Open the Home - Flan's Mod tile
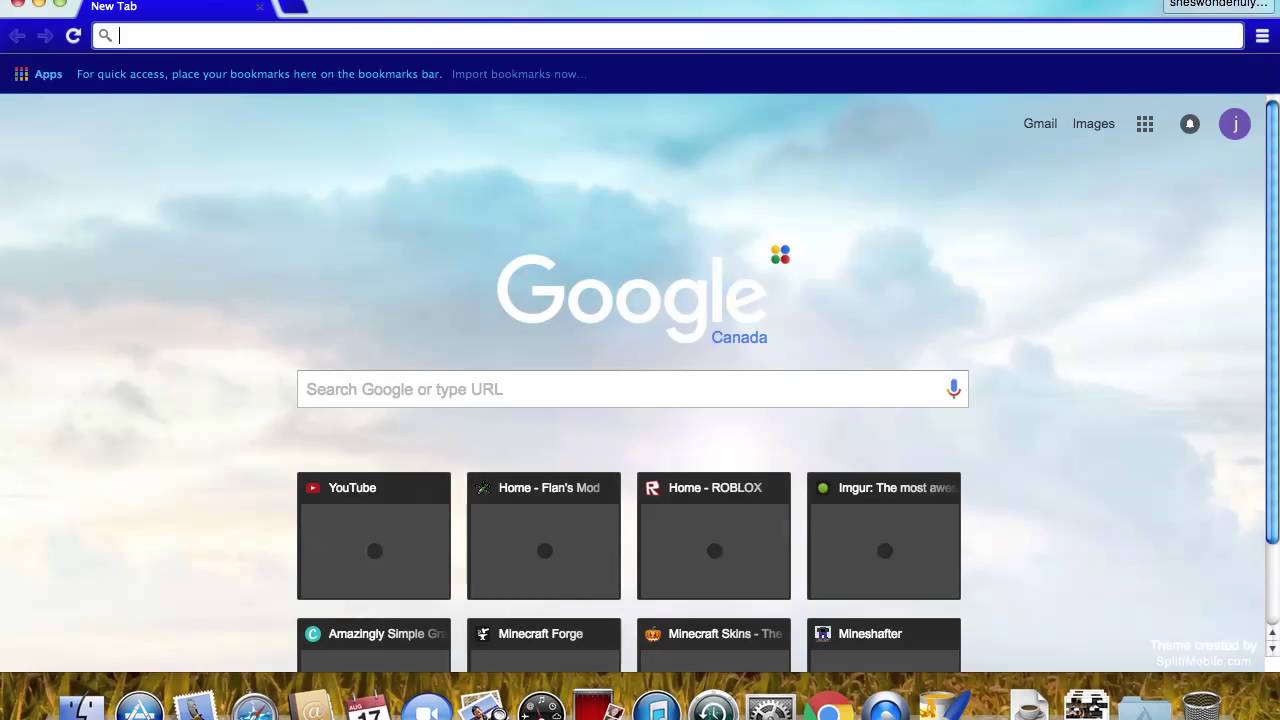The width and height of the screenshot is (1280, 720). tap(544, 536)
